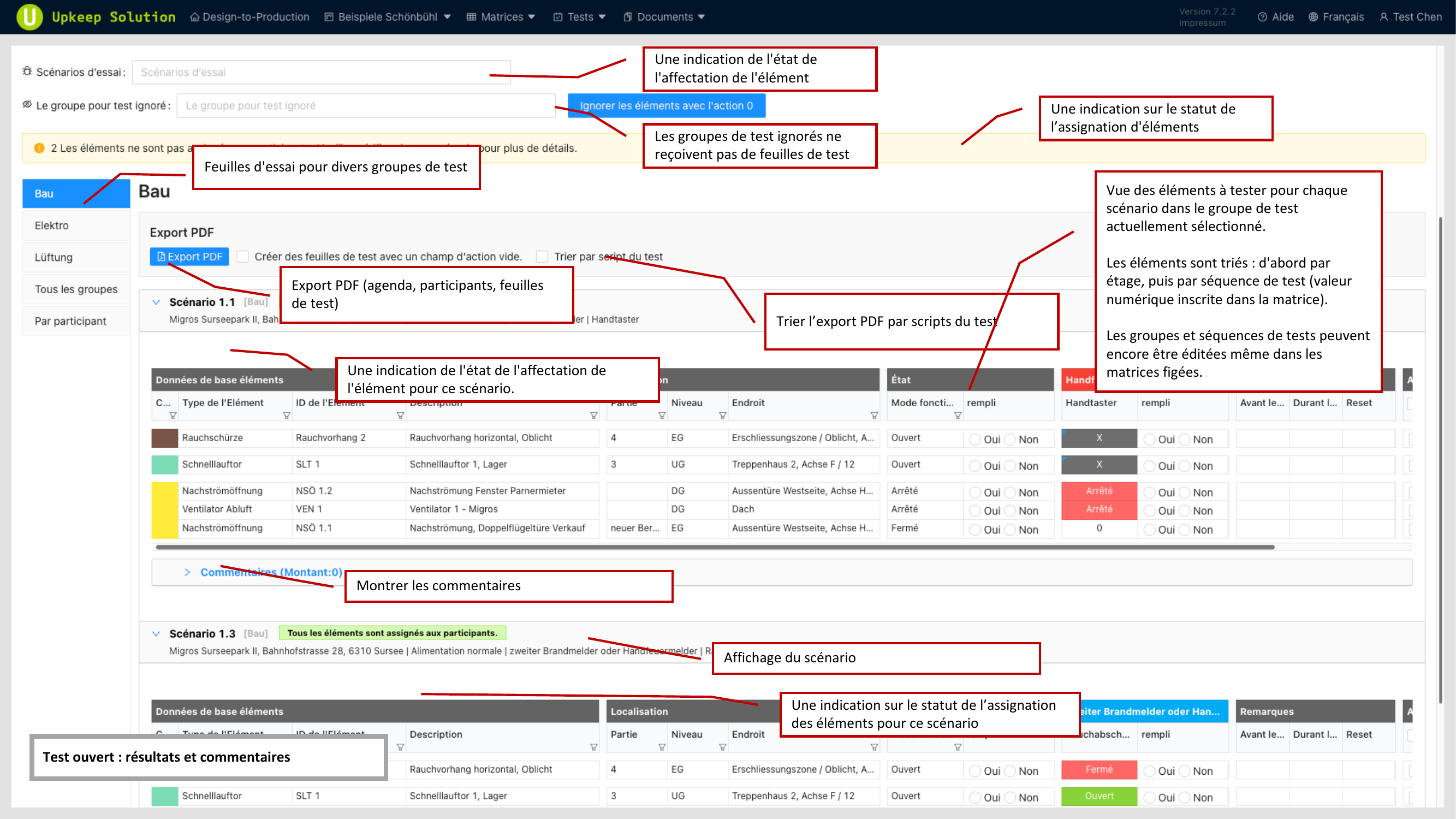The width and height of the screenshot is (1456, 819).
Task: Enable empty action field test sheets checkbox
Action: click(x=243, y=257)
